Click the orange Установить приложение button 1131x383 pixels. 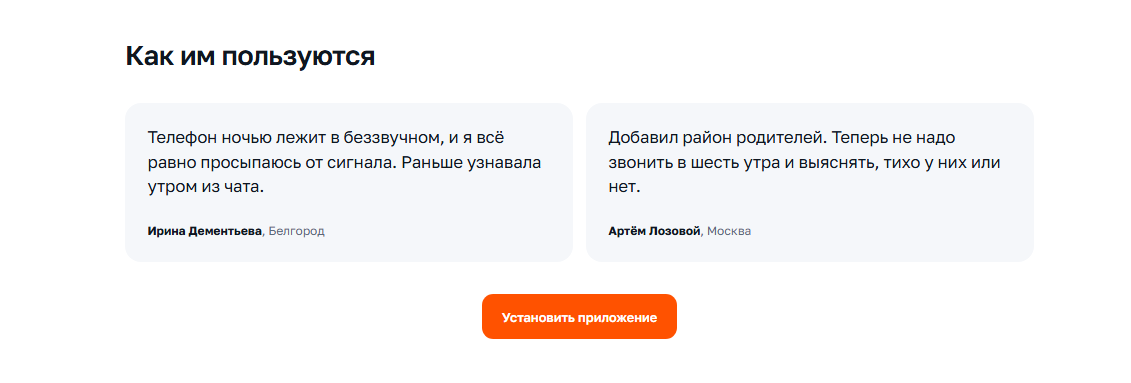(x=579, y=317)
